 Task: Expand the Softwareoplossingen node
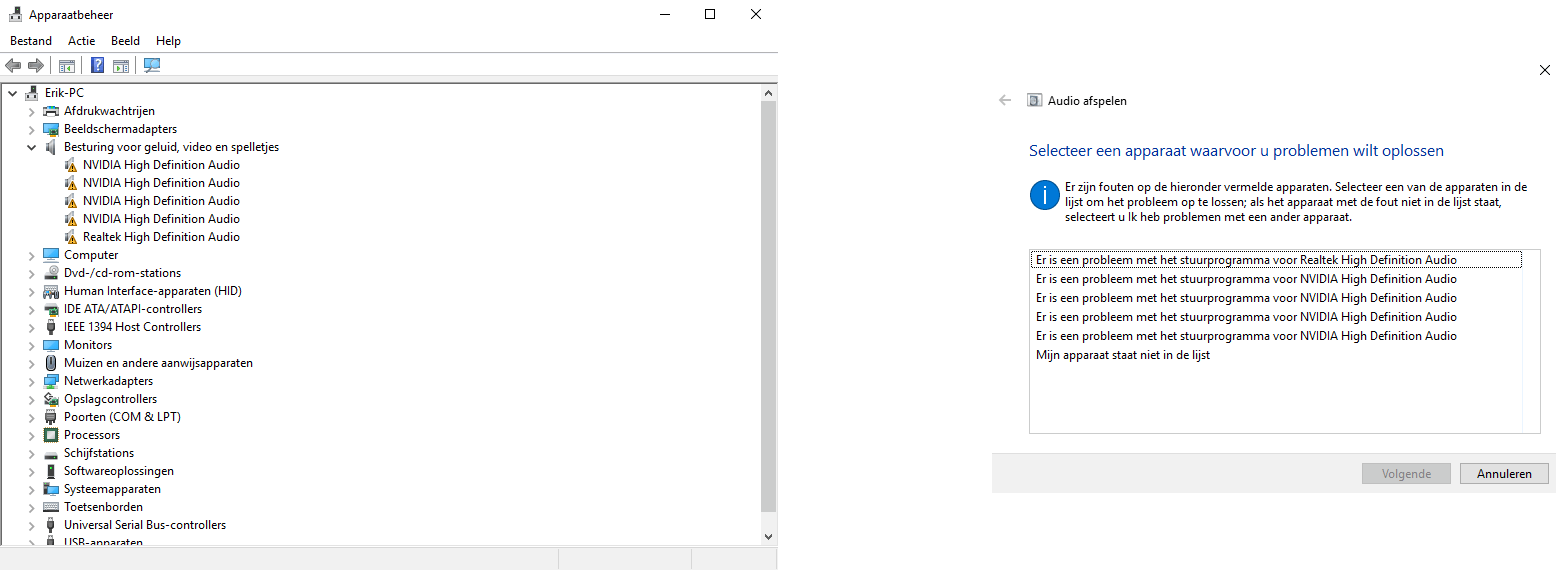coord(31,471)
